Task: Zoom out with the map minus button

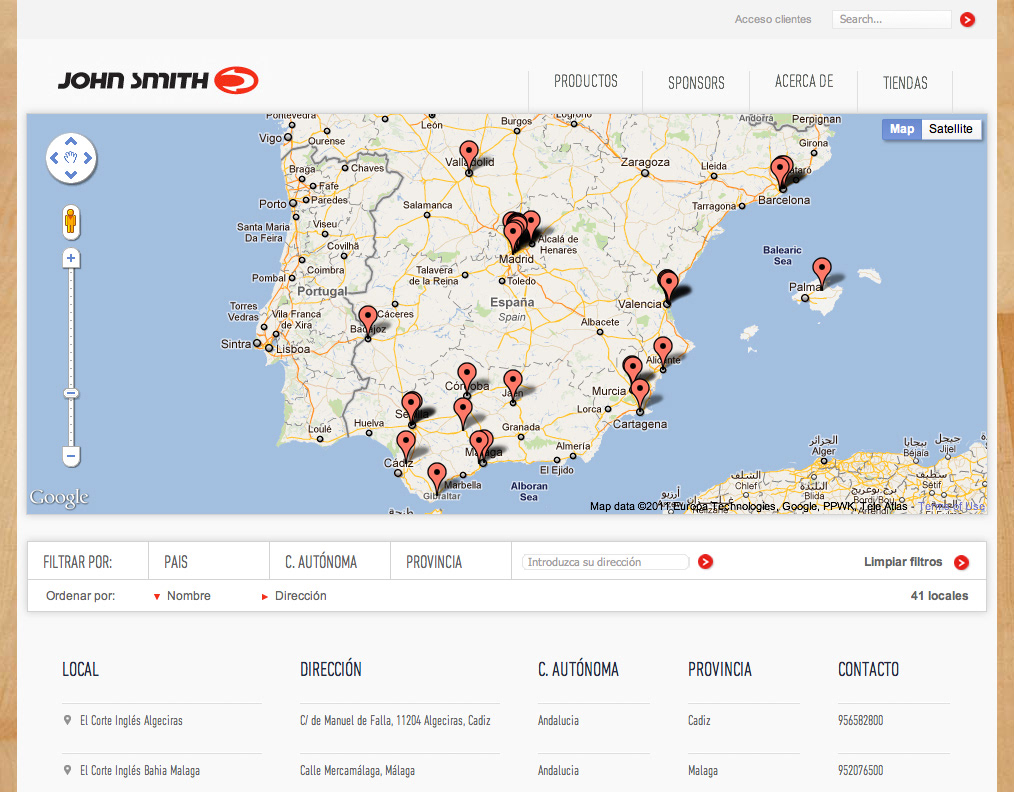Action: pos(71,456)
